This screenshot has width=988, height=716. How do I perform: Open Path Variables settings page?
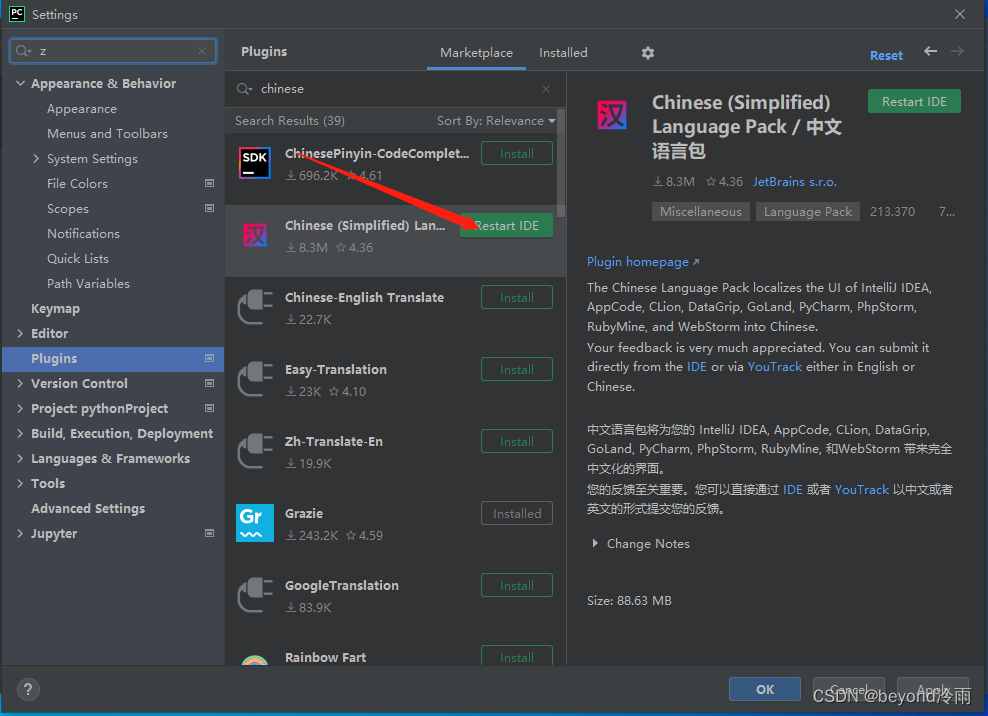click(x=88, y=284)
